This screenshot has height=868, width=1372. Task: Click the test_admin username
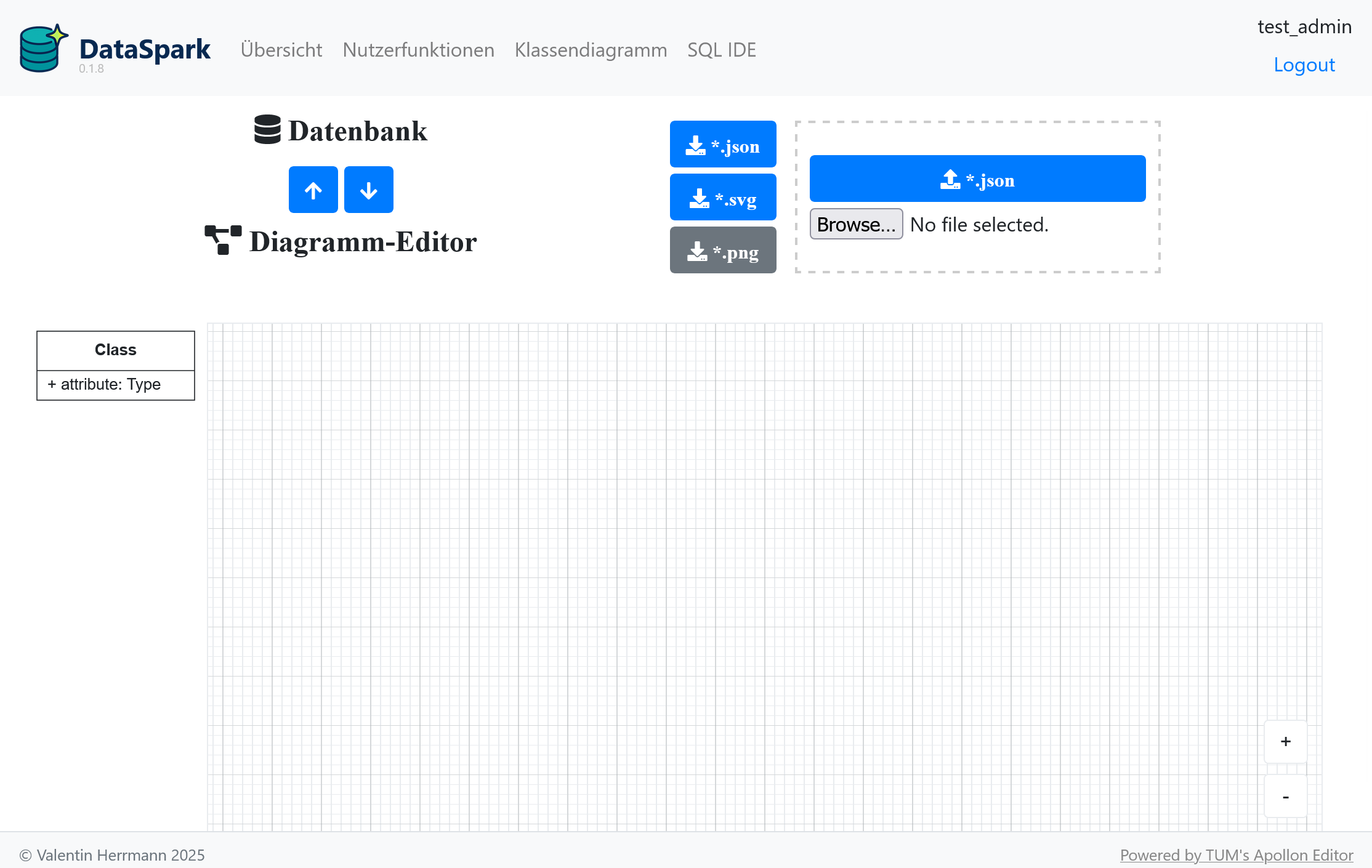pyautogui.click(x=1304, y=26)
